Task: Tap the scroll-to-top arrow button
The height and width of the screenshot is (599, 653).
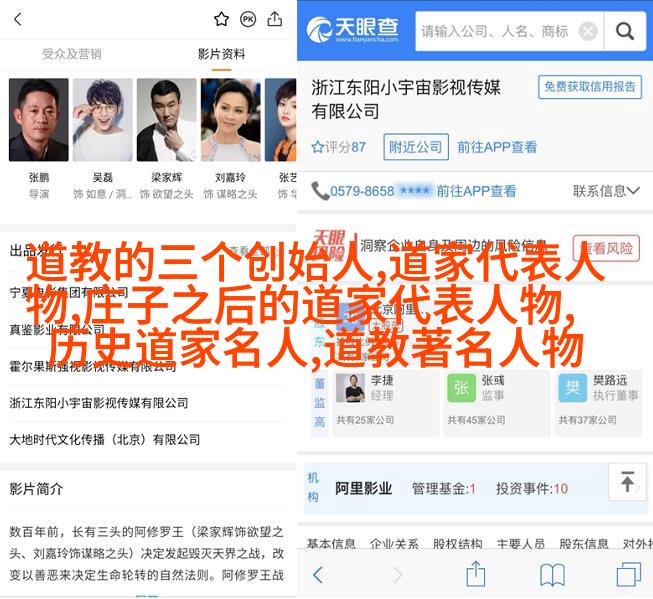Action: pos(627,482)
